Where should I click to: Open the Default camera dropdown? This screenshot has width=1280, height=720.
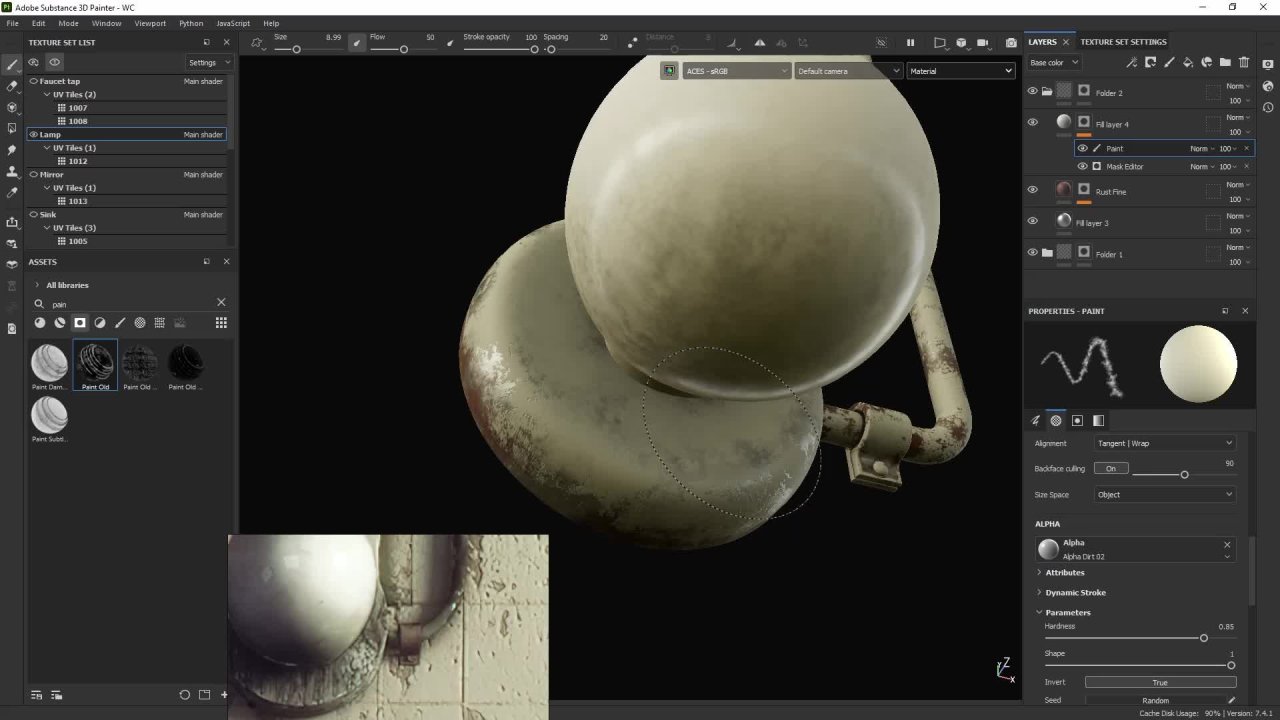click(846, 71)
